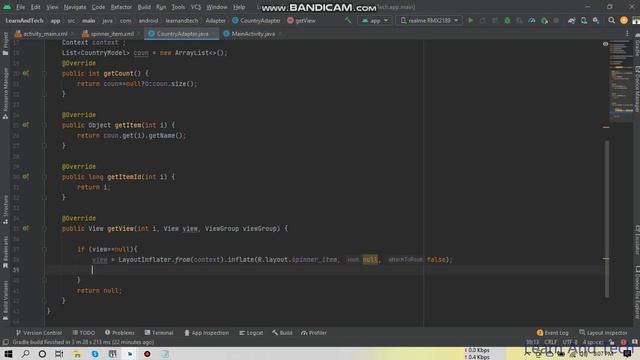Image resolution: width=640 pixels, height=360 pixels.
Task: Toggle the Bookmarks tool window
Action: click(5, 252)
